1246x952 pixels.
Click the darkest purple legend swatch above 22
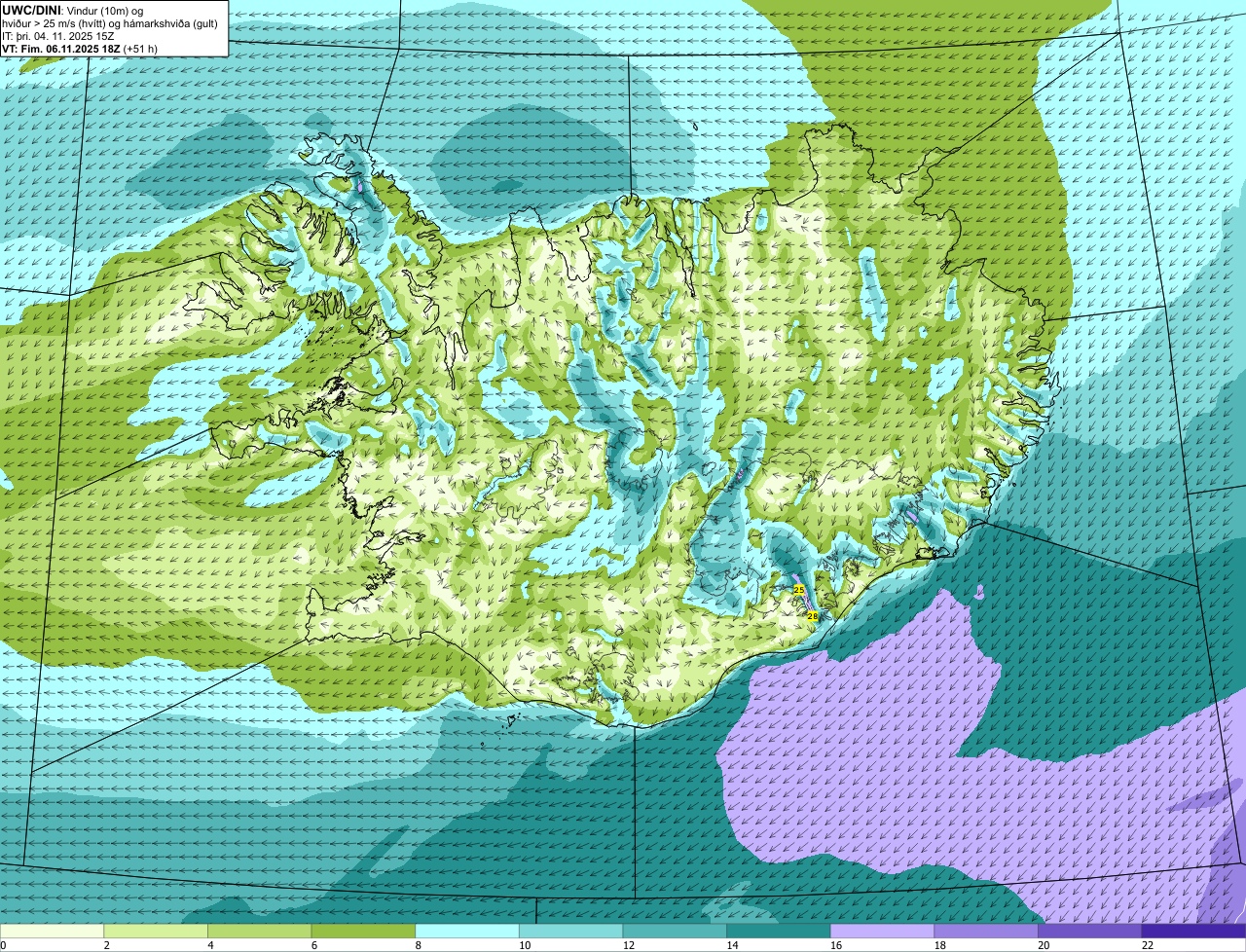1193,931
